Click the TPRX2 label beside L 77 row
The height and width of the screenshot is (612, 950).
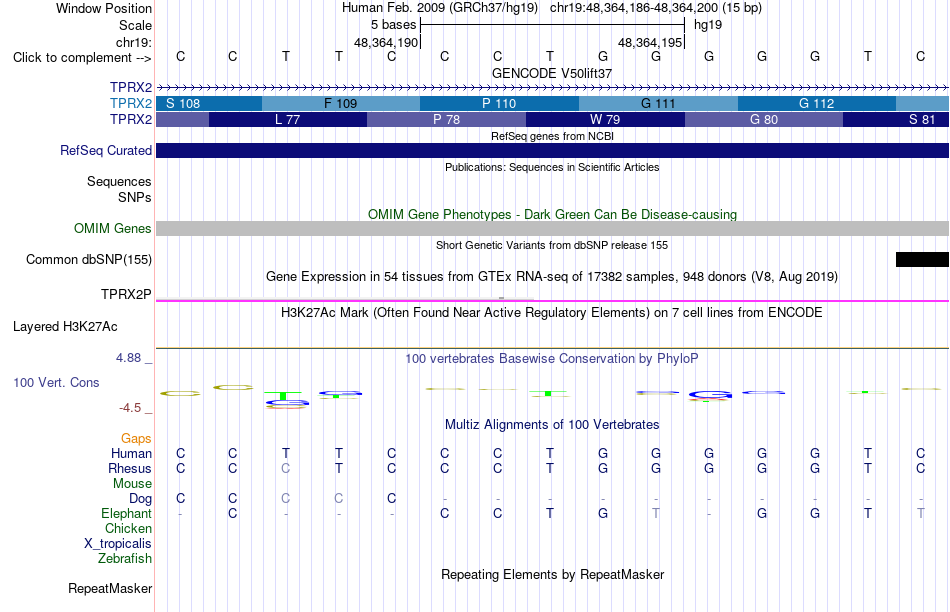131,119
